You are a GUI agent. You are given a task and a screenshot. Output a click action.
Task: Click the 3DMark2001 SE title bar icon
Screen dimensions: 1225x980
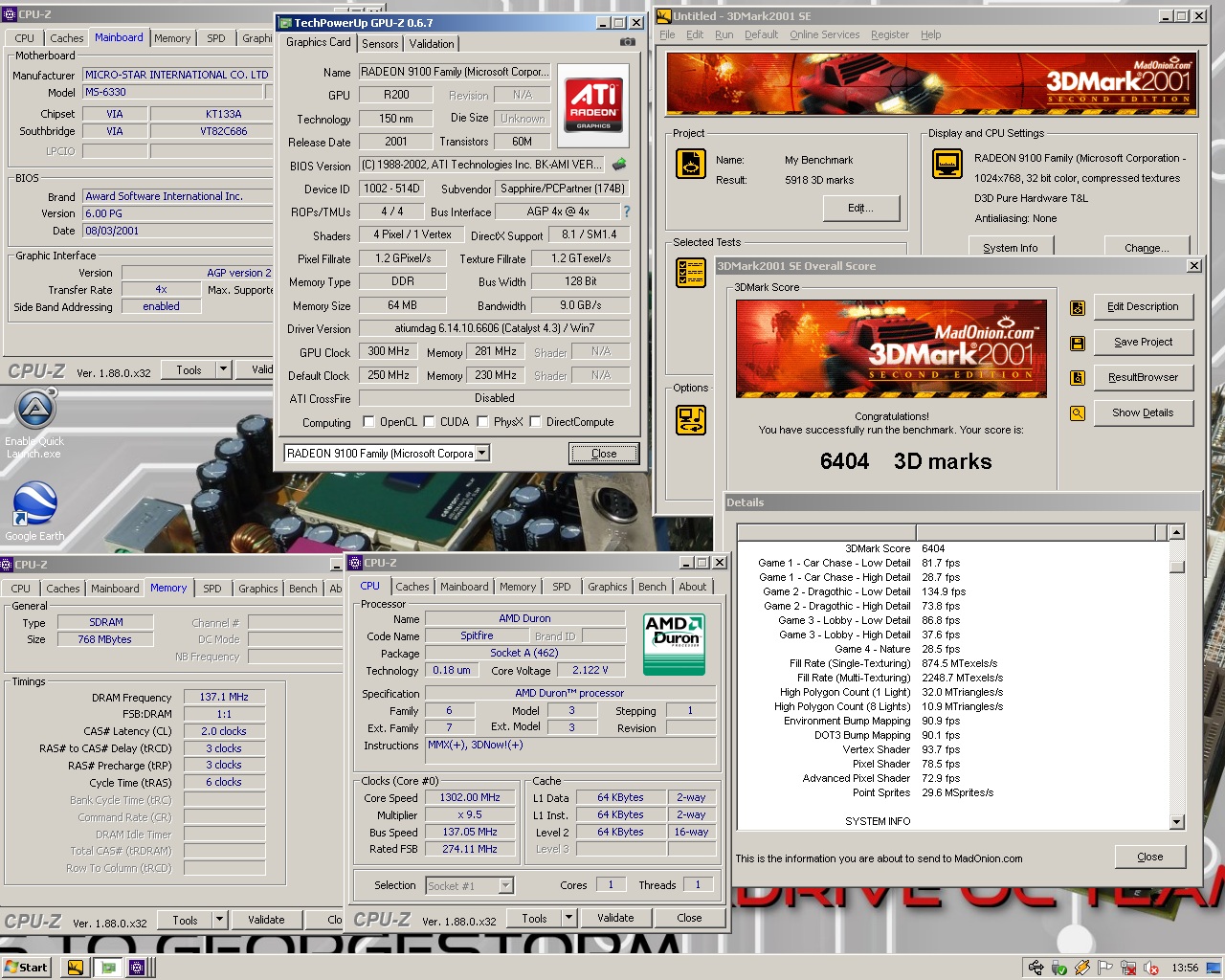pos(664,16)
